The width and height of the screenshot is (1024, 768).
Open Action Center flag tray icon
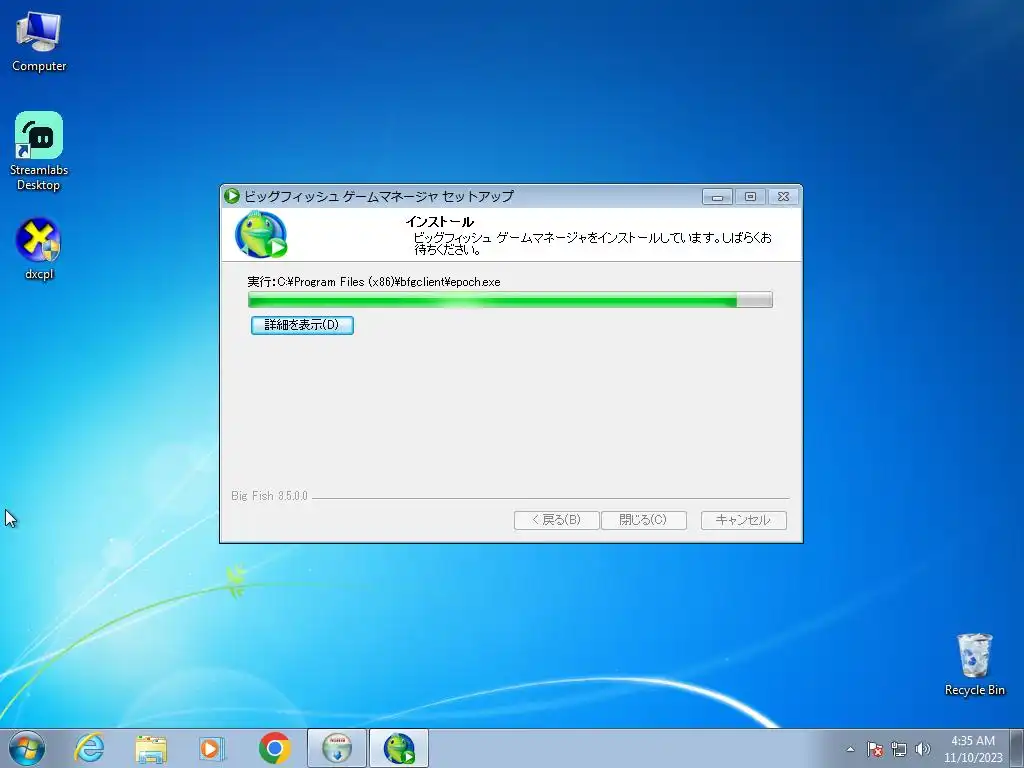tap(875, 749)
